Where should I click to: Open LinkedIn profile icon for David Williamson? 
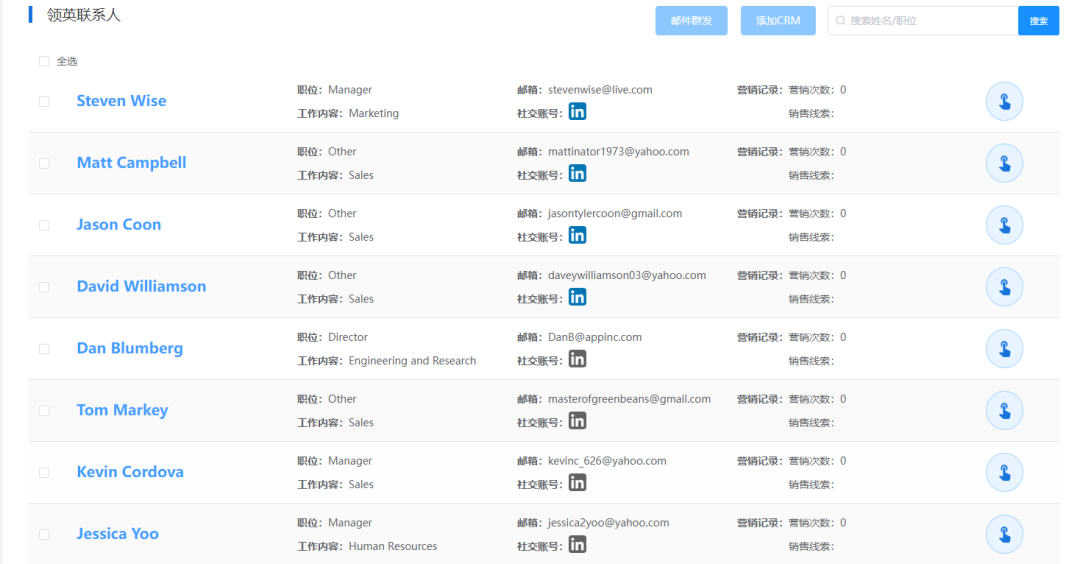pyautogui.click(x=577, y=297)
